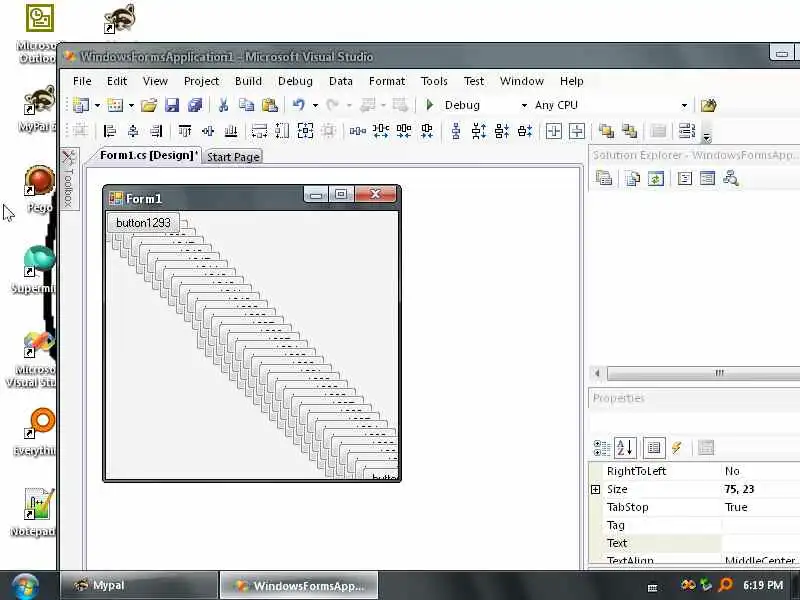Click Solution Explorer's Show All Files icon
This screenshot has width=800, height=600.
pyautogui.click(x=633, y=179)
